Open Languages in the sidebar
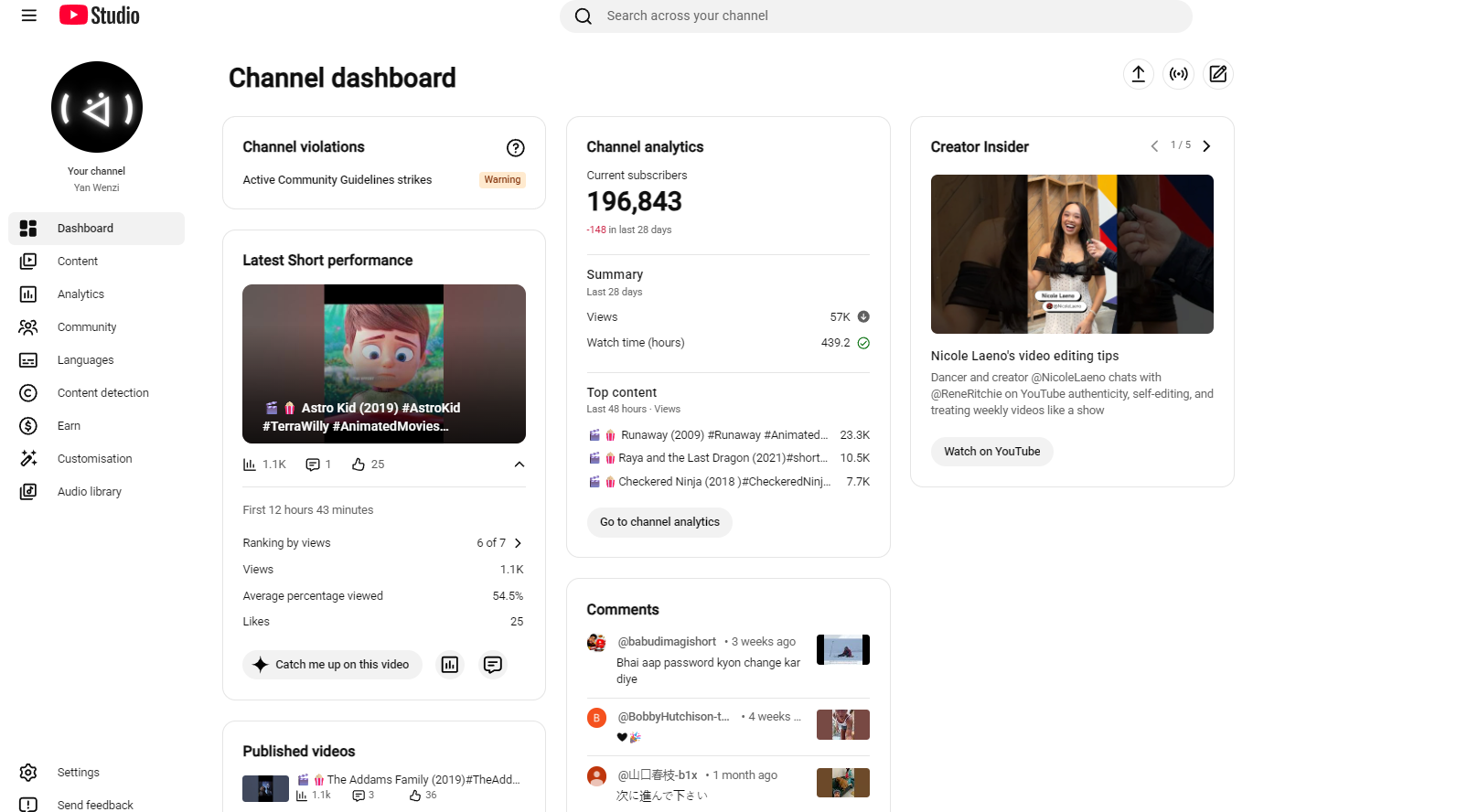This screenshot has height=812, width=1478. coord(96,360)
